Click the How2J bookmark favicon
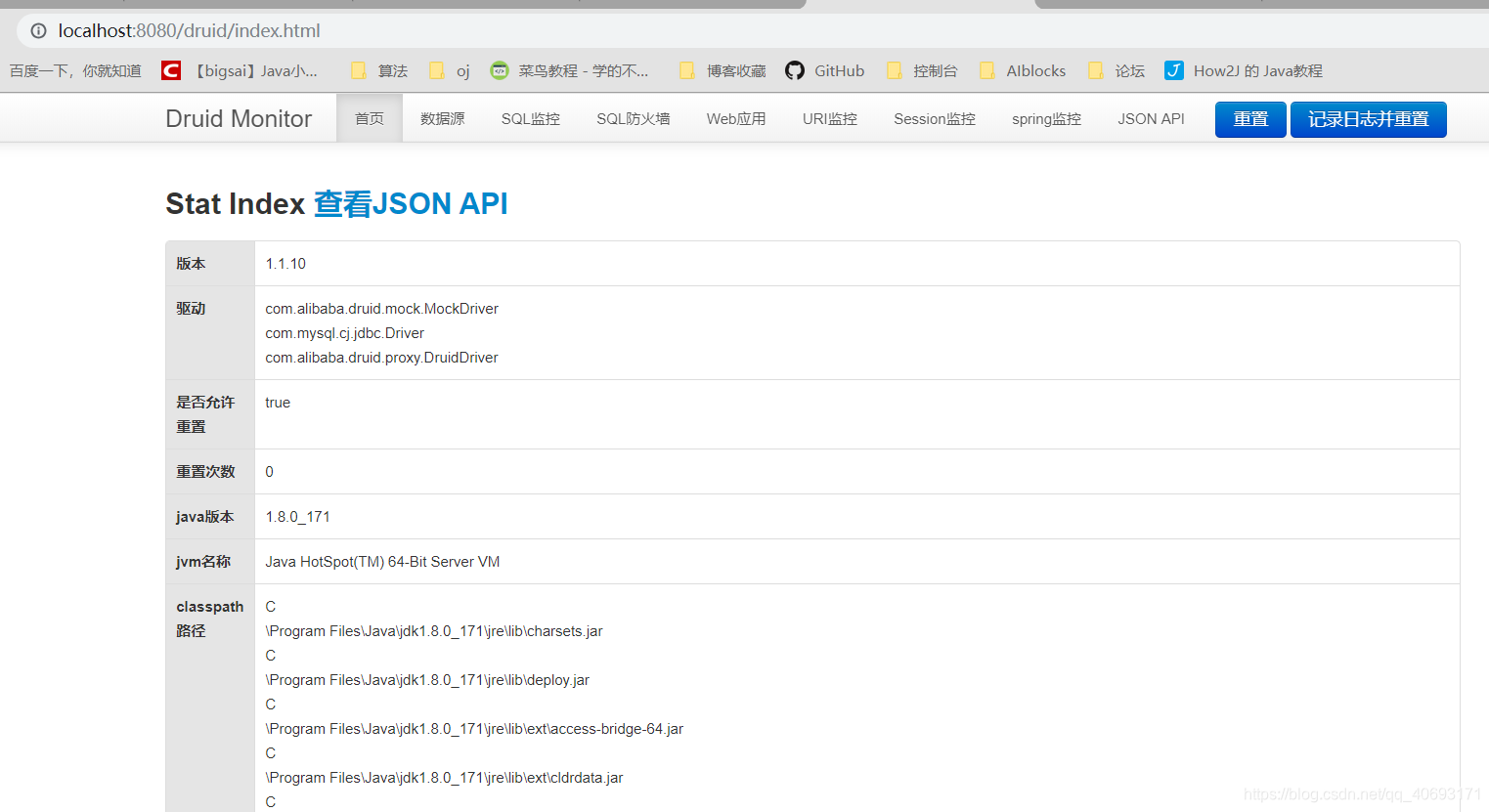This screenshot has width=1489, height=812. 1174,70
